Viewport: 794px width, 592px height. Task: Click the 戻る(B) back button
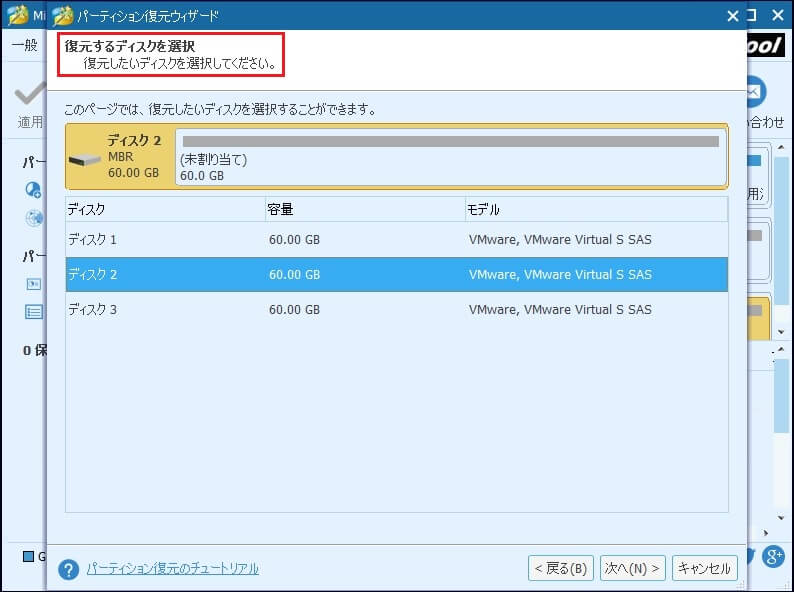[561, 568]
